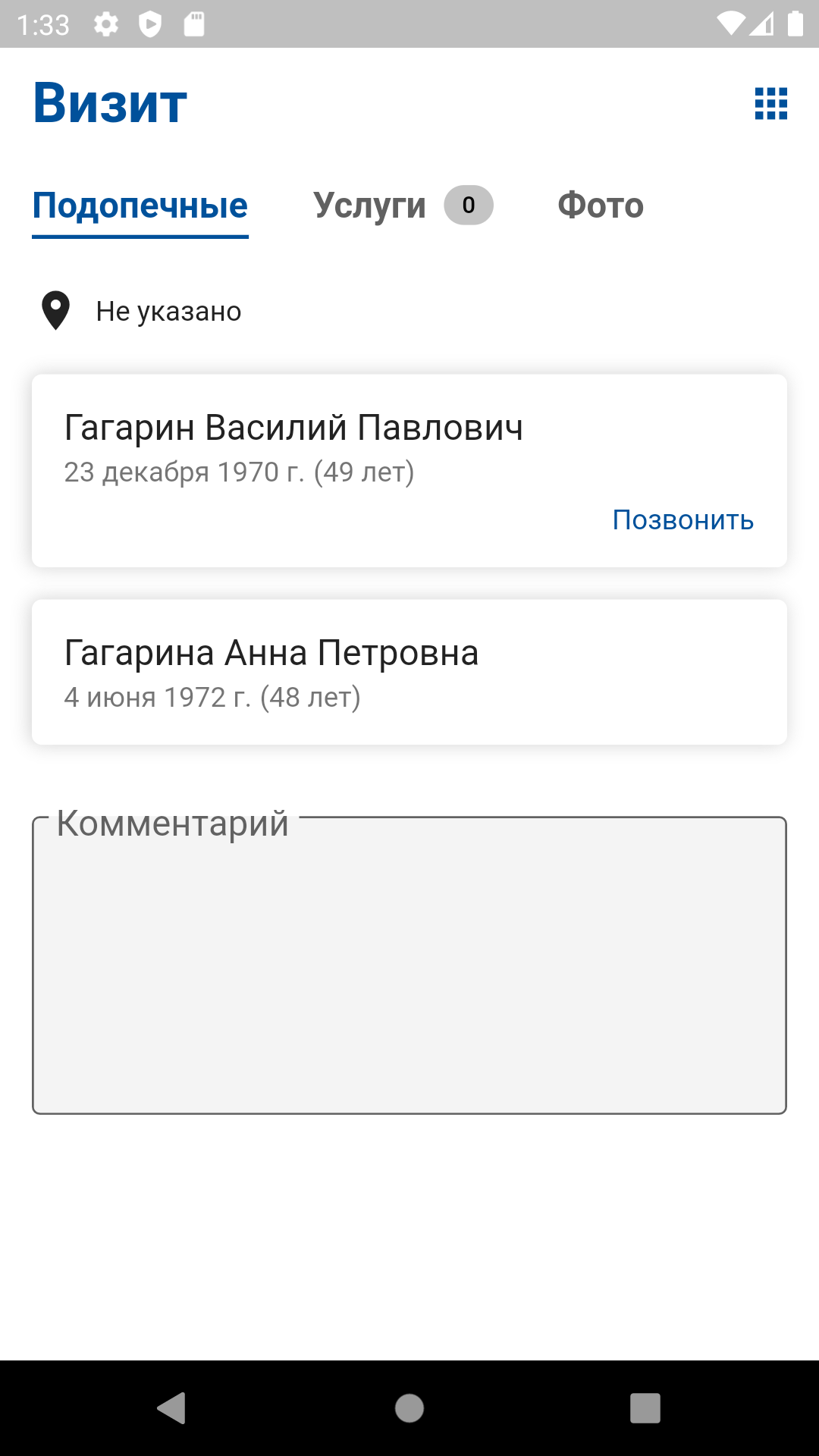819x1456 pixels.
Task: Tap the Услуги counter badge 0
Action: (x=469, y=206)
